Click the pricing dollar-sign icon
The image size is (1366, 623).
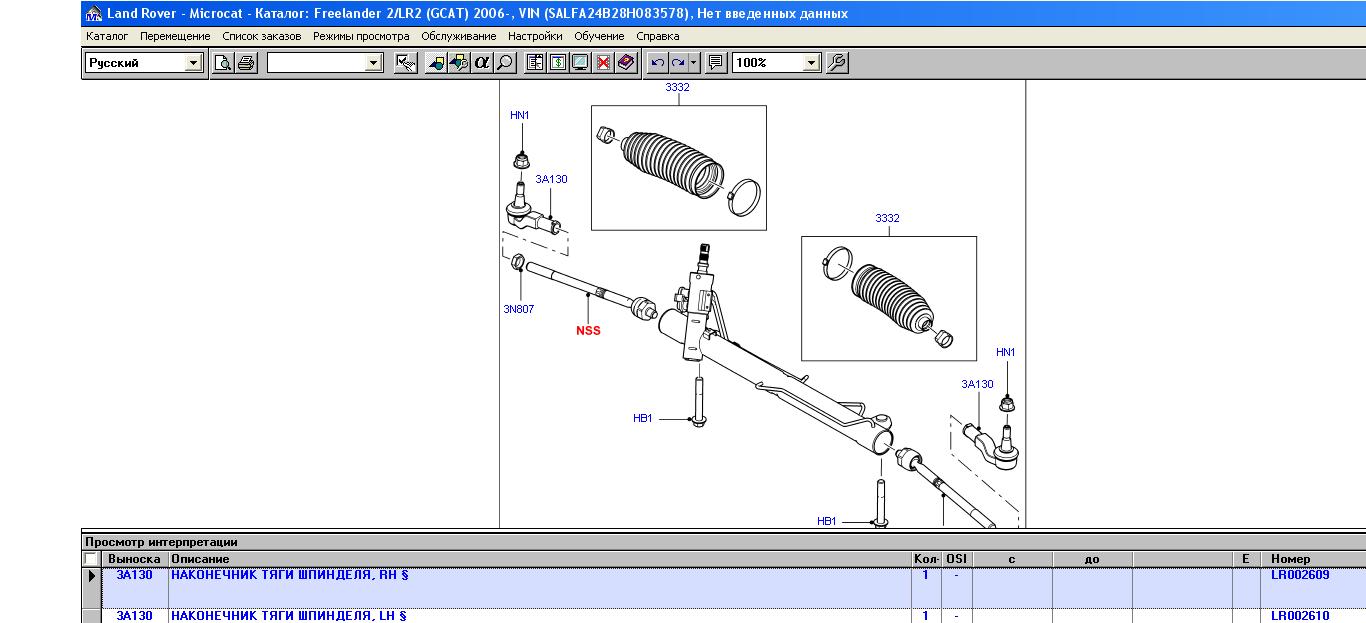(x=557, y=63)
